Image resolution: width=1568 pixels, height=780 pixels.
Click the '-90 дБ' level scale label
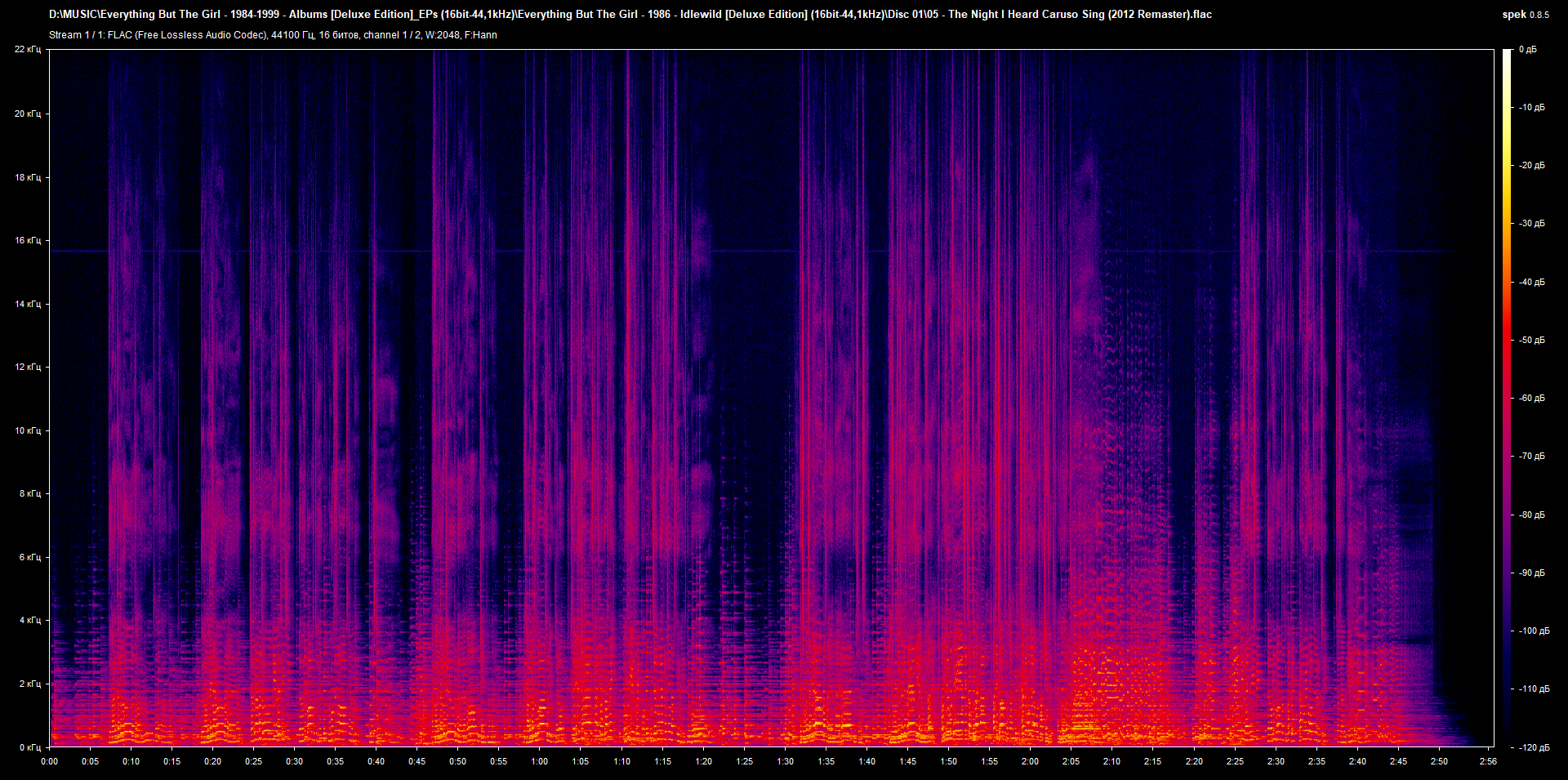(x=1532, y=573)
